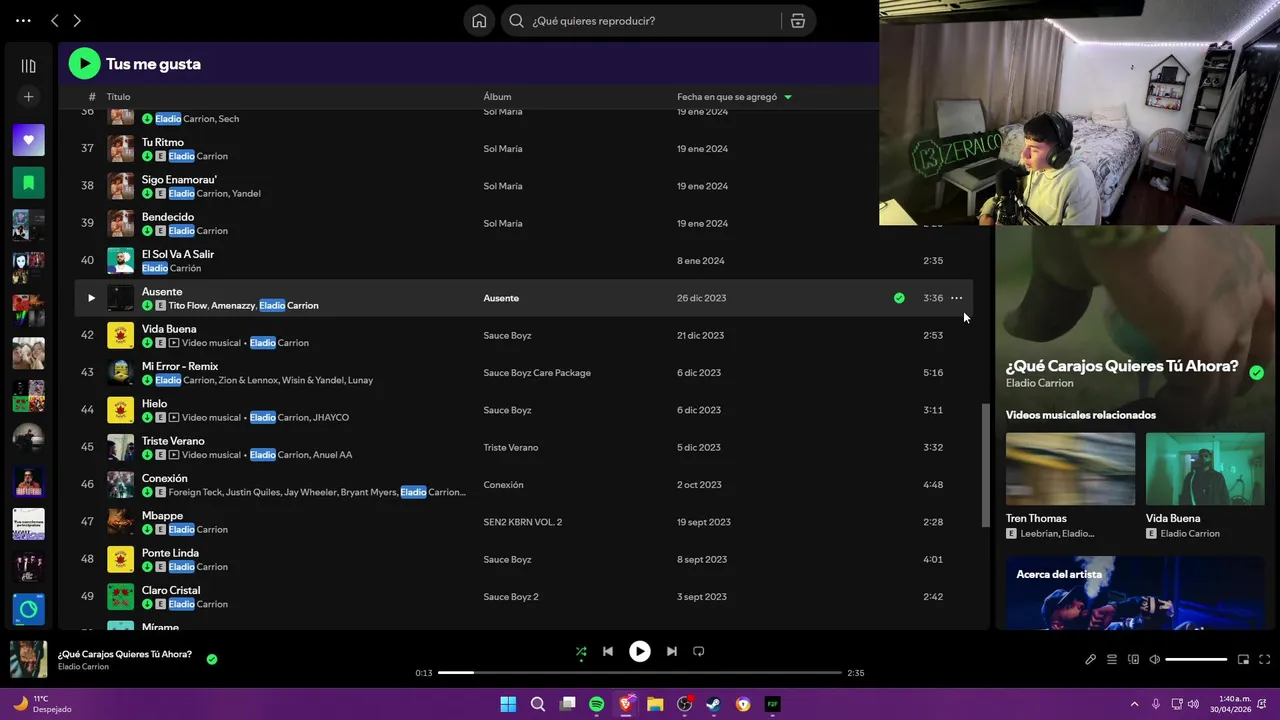1280x720 pixels.
Task: Mute volume with the speaker icon
Action: coord(1154,659)
